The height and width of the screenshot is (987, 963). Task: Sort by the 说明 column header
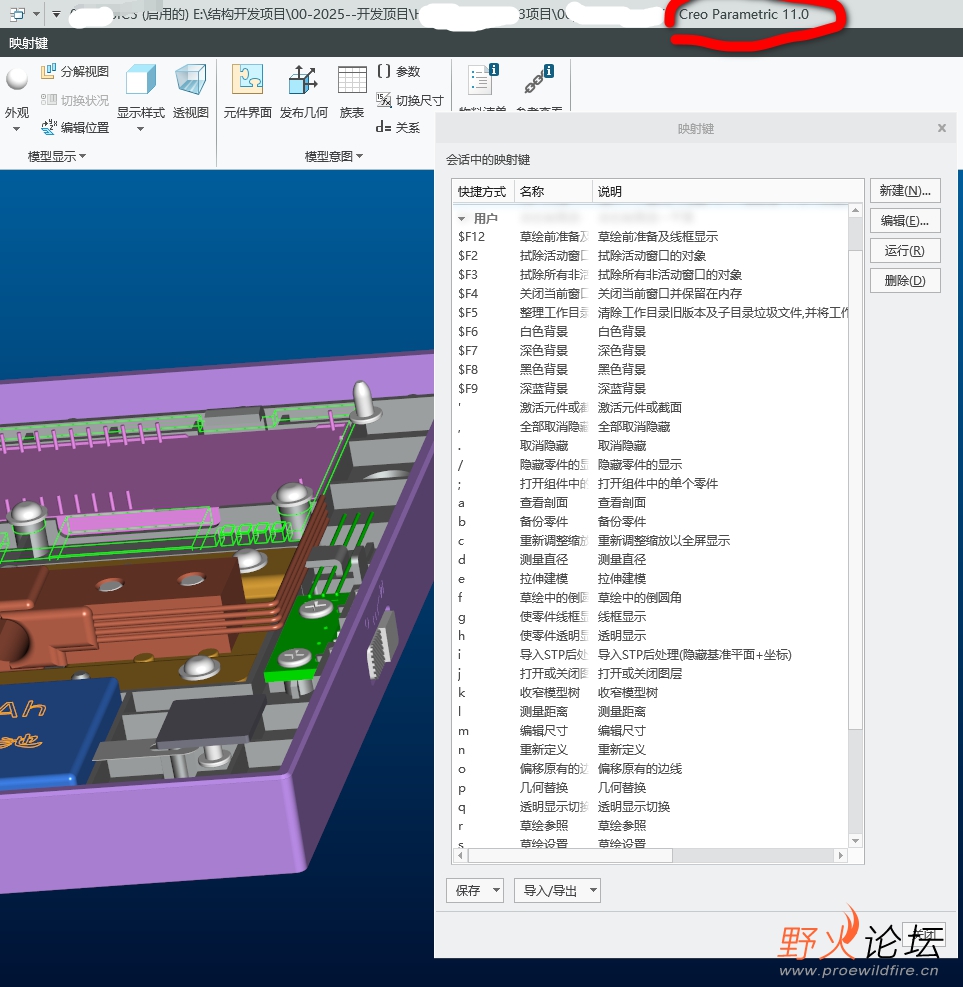click(727, 191)
